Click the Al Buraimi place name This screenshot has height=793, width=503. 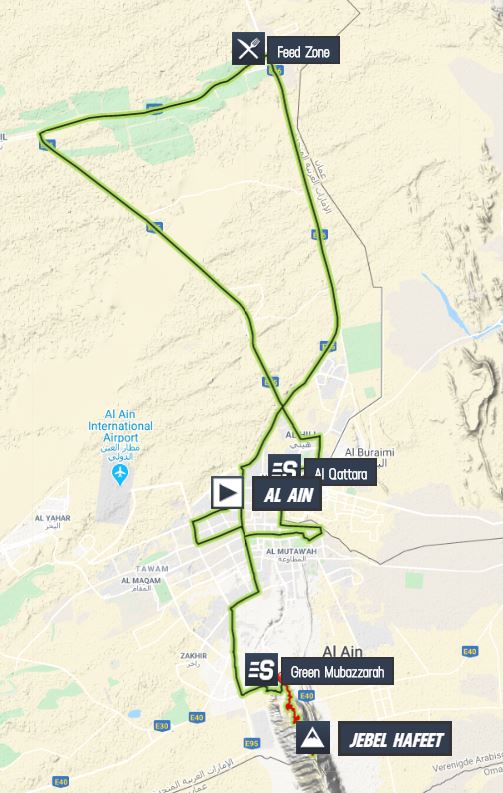coord(370,452)
